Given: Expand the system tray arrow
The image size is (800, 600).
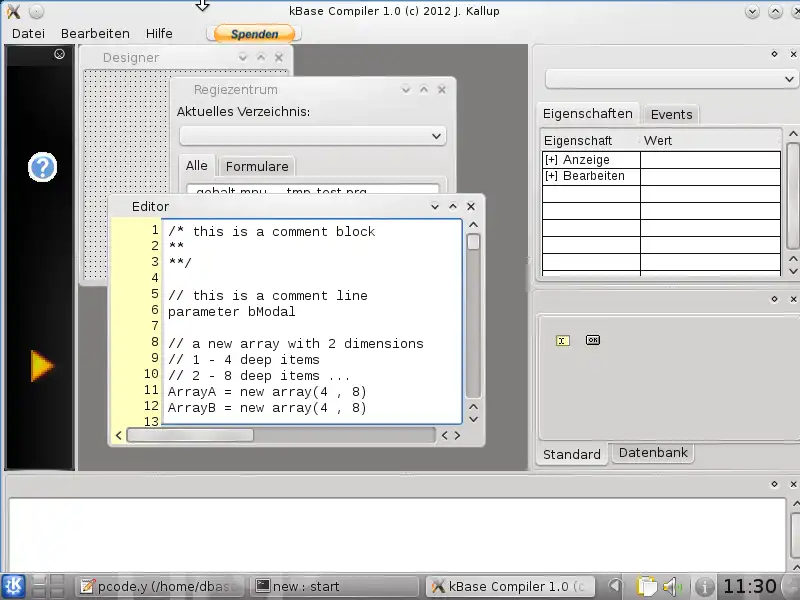Looking at the screenshot, I should click(x=616, y=587).
